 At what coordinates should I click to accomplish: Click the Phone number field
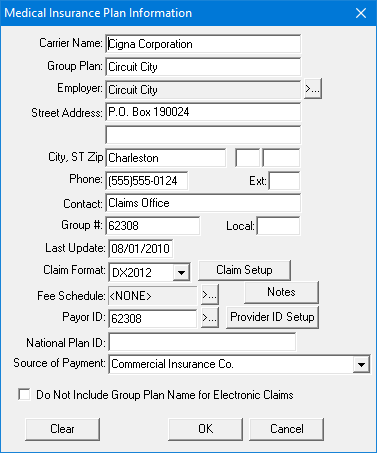(147, 181)
